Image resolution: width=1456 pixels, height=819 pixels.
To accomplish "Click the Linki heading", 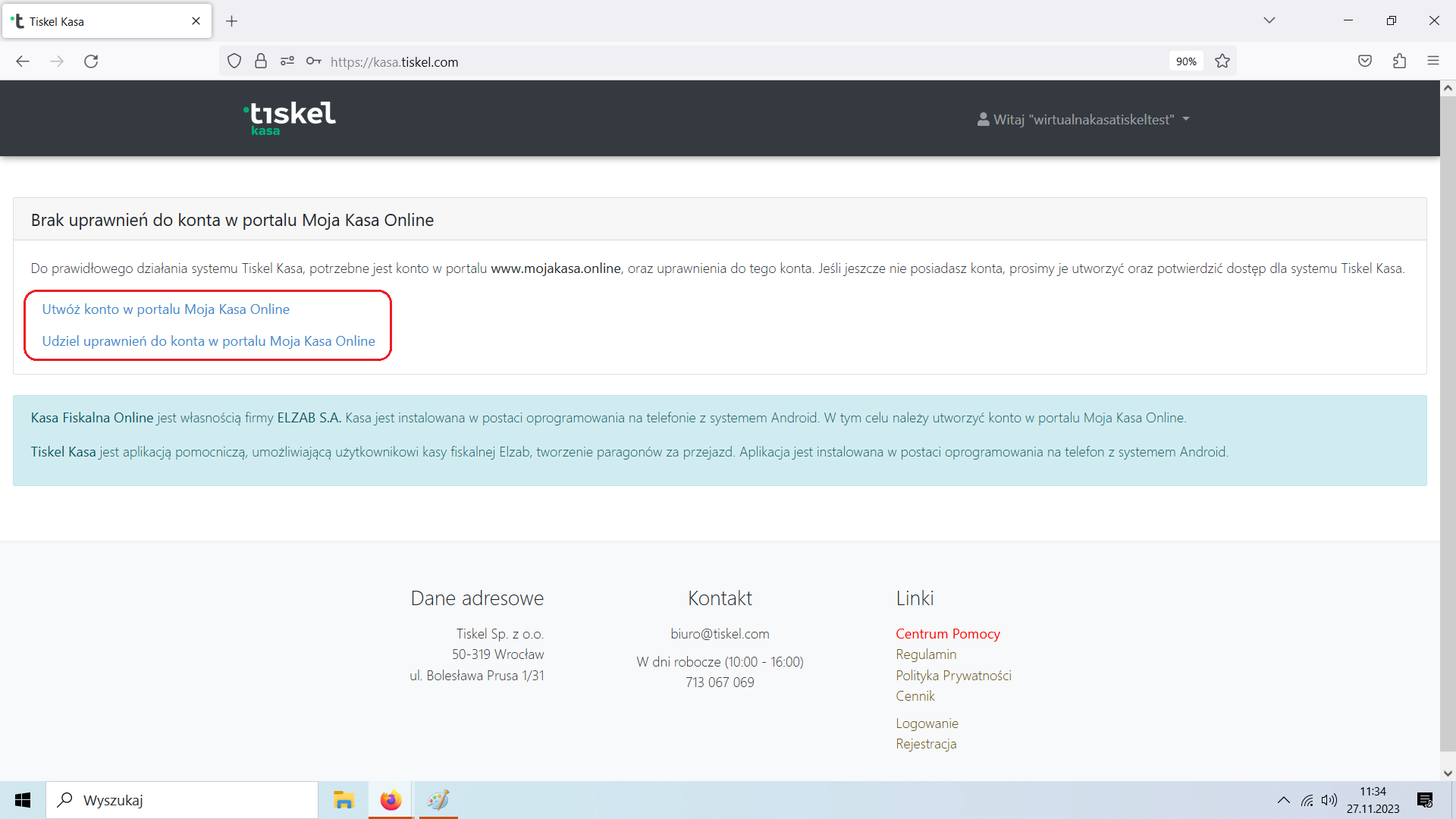I will 915,598.
